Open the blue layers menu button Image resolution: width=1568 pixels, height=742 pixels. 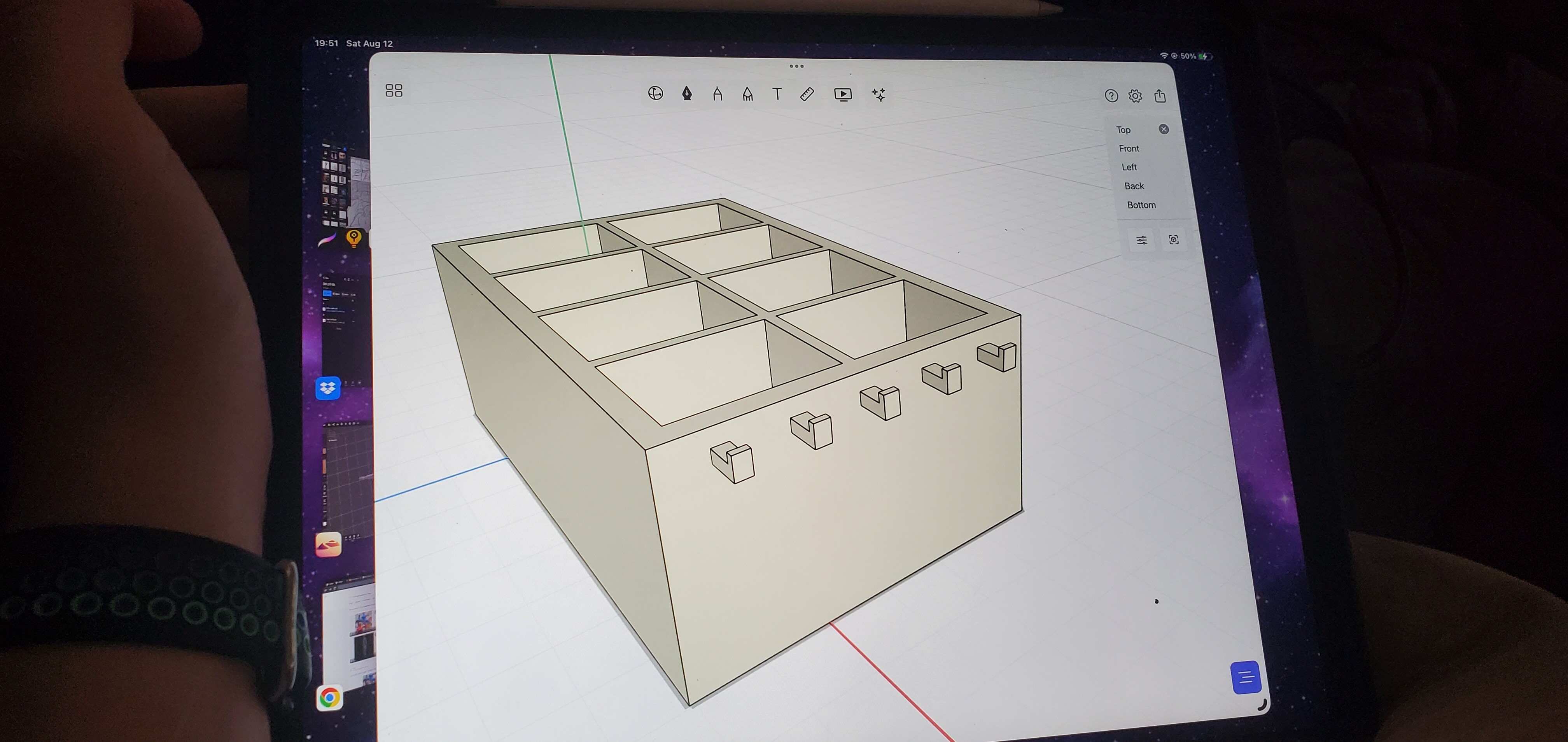point(1245,677)
